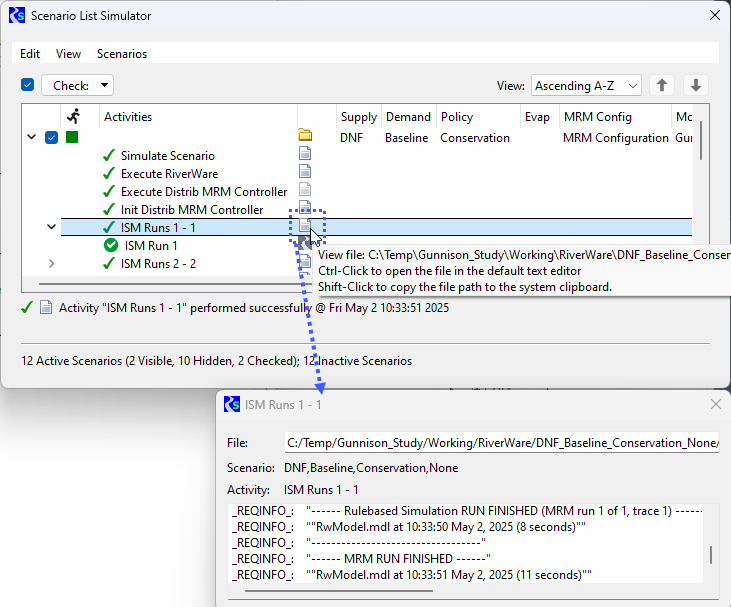This screenshot has width=731, height=607.
Task: Collapse the ISM Runs 1 - 1 item
Action: [51, 227]
